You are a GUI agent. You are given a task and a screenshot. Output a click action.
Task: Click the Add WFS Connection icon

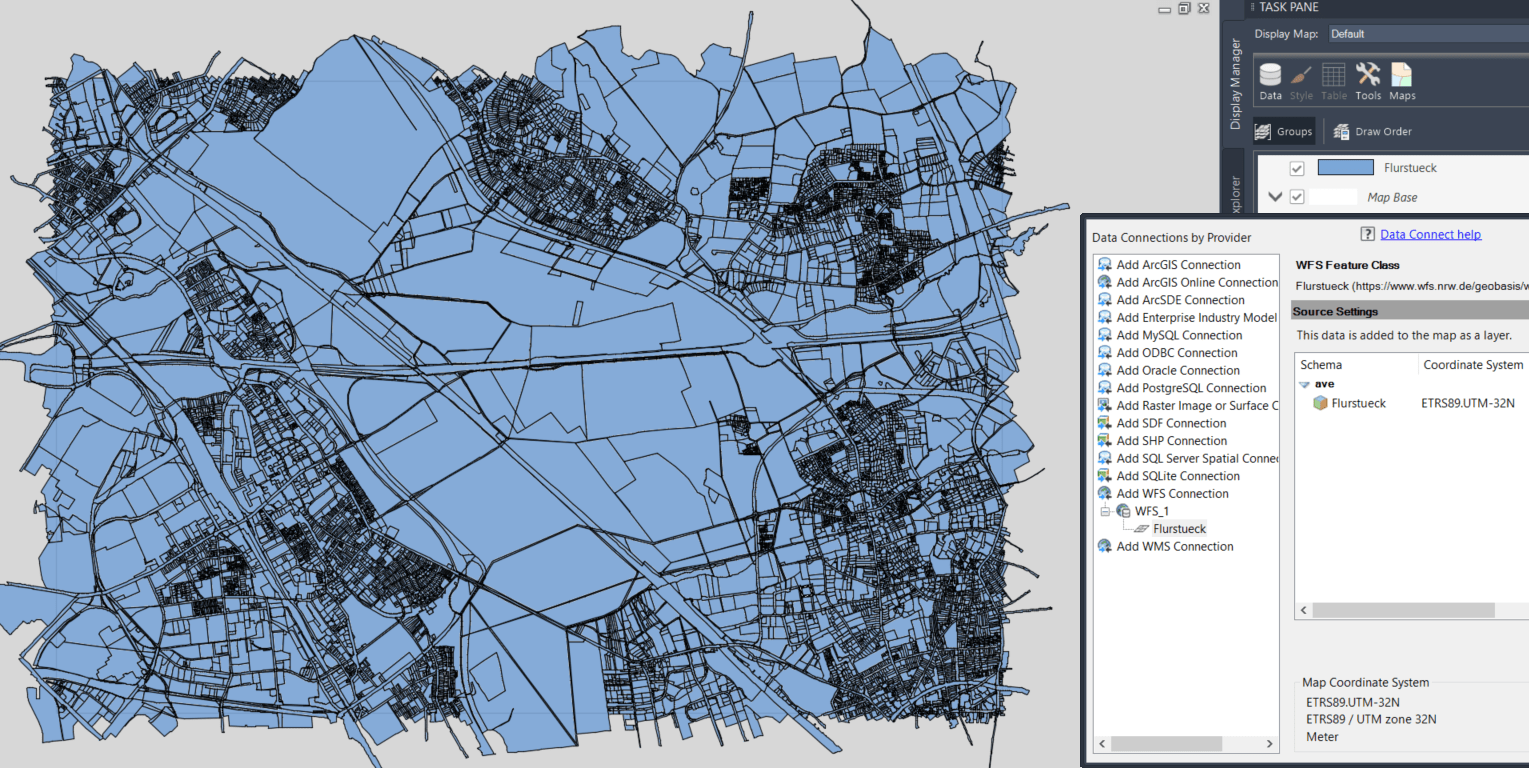pos(1106,493)
